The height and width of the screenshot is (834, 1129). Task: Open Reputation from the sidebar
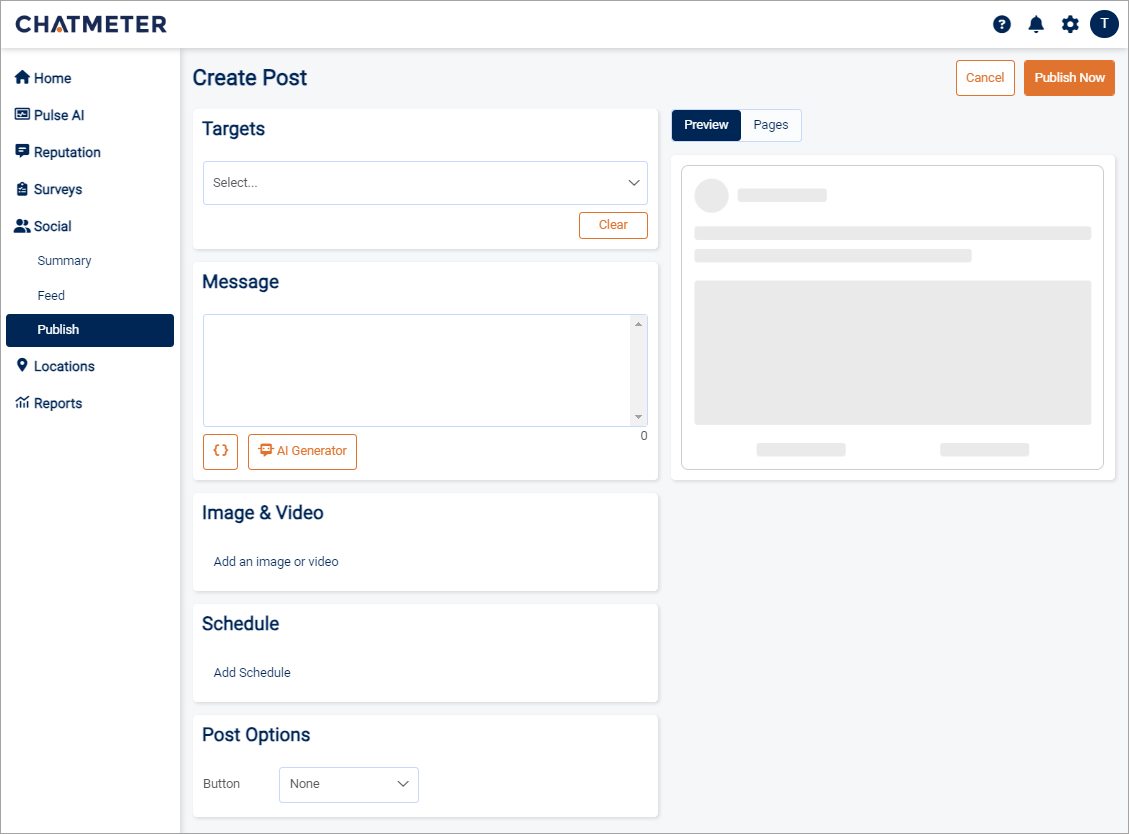tap(22, 151)
